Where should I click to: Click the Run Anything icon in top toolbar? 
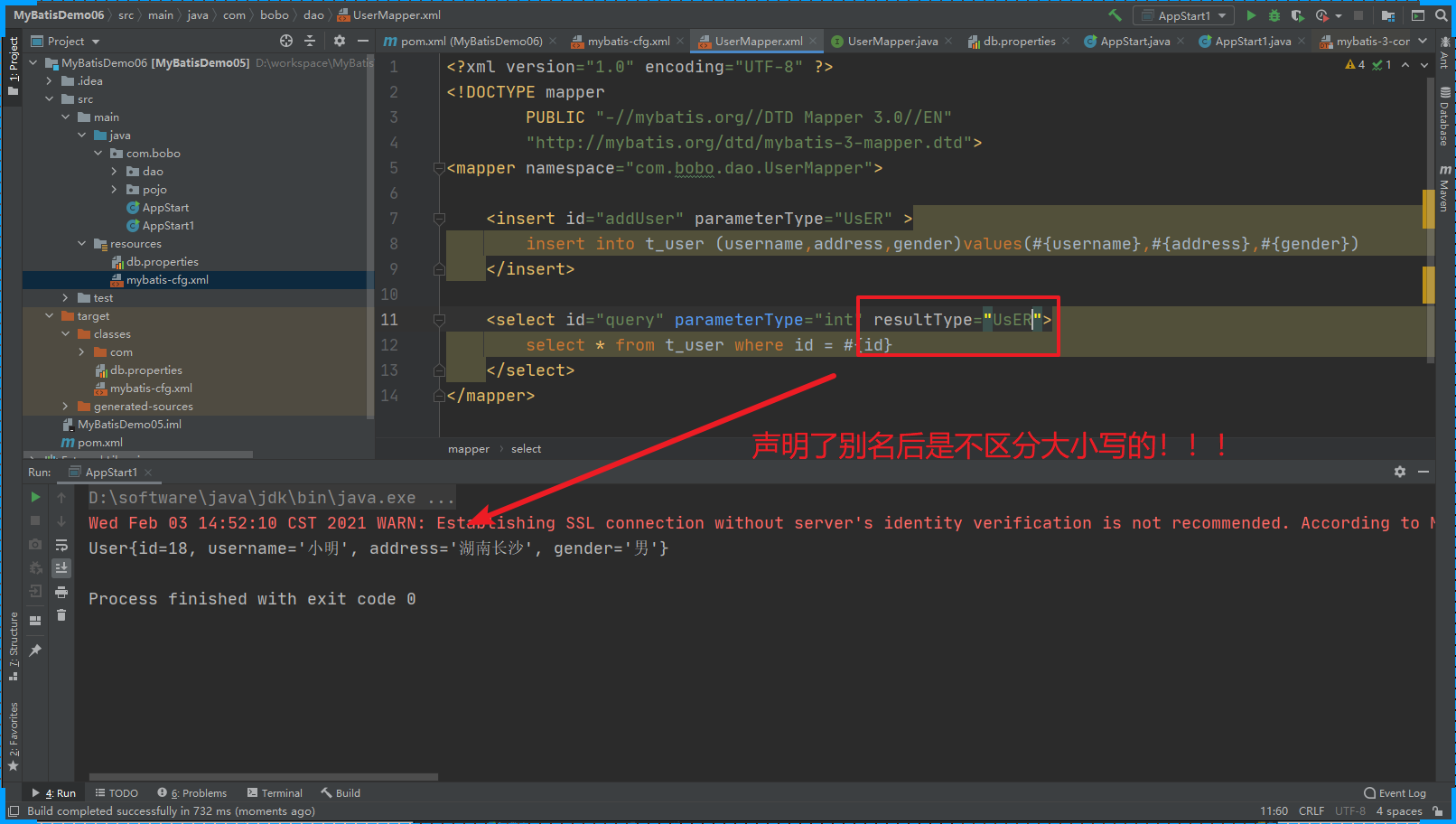(1417, 15)
